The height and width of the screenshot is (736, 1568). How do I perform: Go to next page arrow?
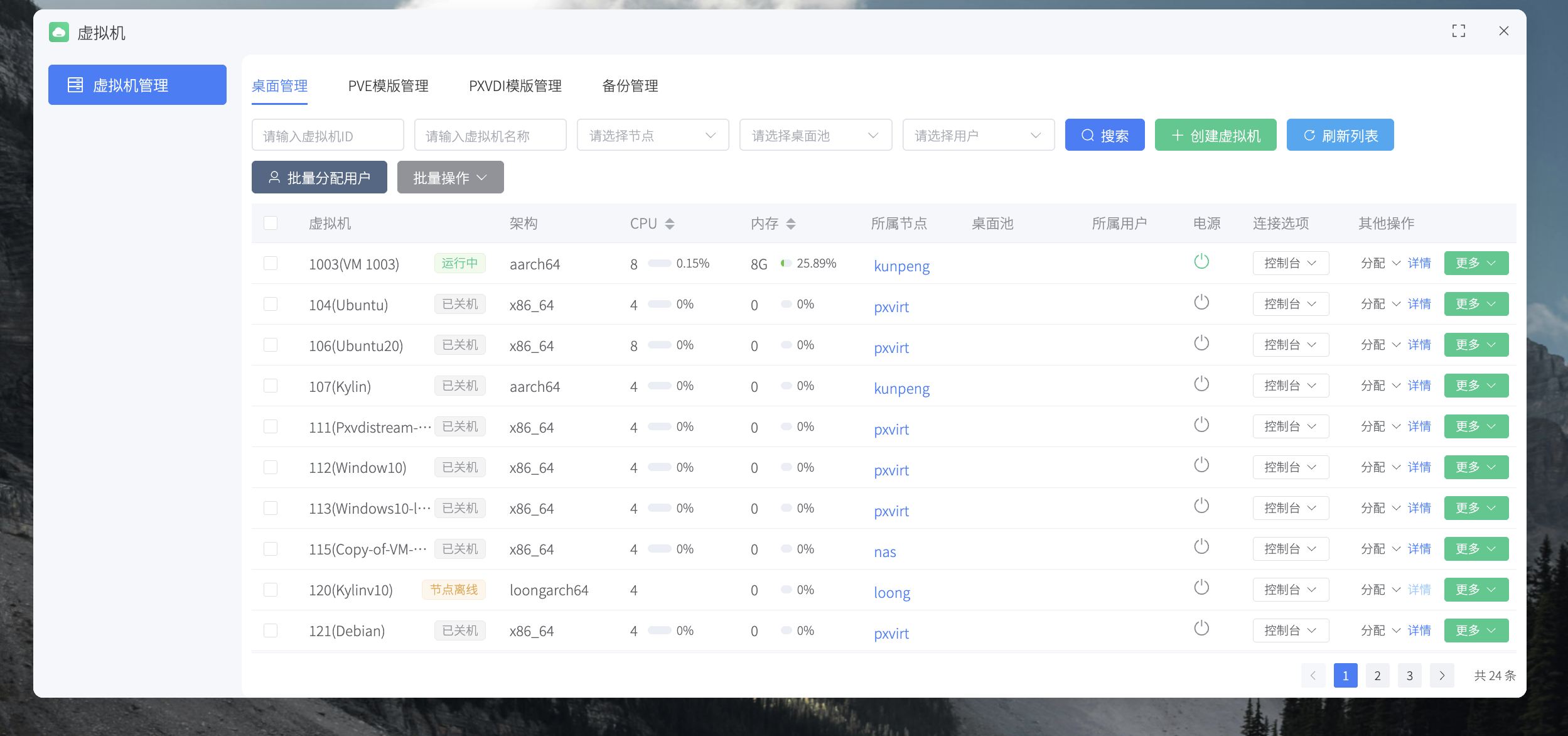click(x=1442, y=676)
